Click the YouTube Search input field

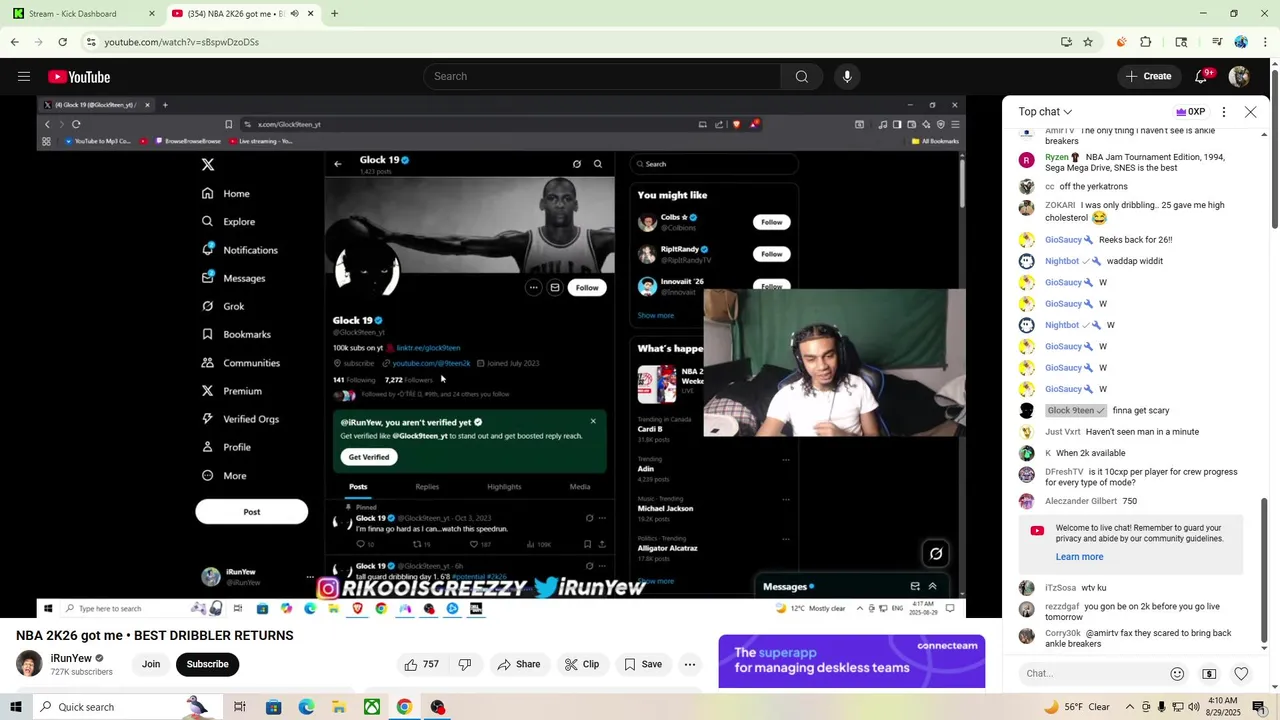click(x=602, y=77)
